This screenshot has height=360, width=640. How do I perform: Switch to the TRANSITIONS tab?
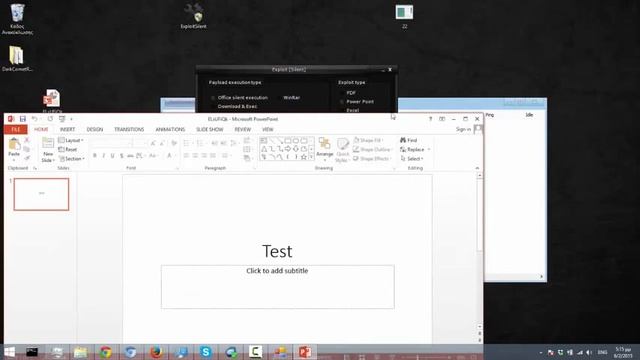(x=129, y=129)
